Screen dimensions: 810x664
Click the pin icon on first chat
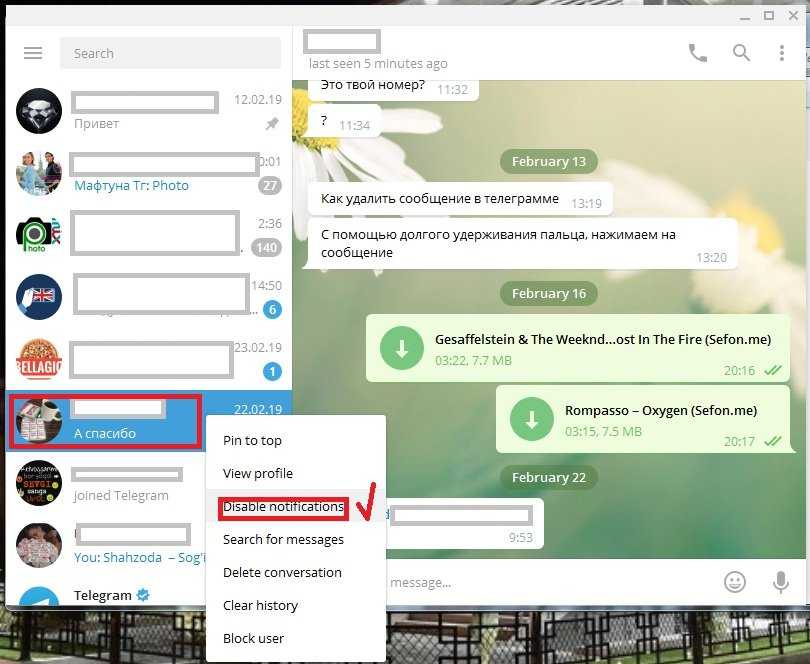tap(272, 123)
